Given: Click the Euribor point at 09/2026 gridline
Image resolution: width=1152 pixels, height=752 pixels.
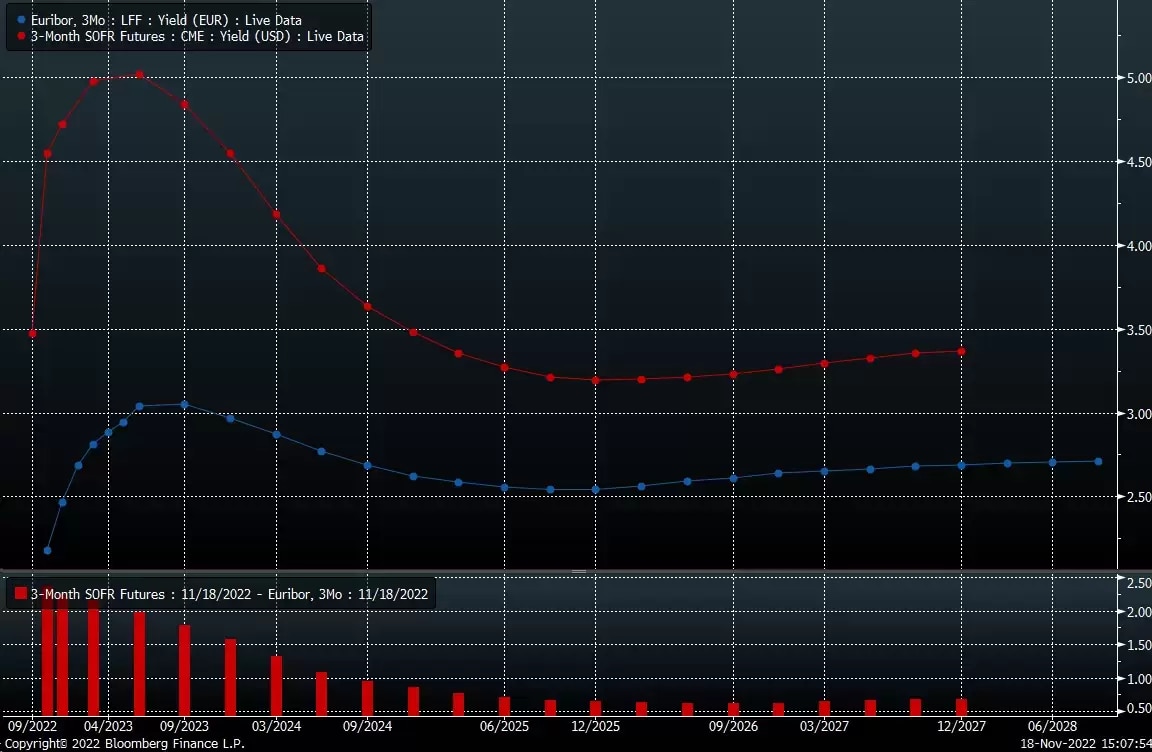Looking at the screenshot, I should [733, 478].
